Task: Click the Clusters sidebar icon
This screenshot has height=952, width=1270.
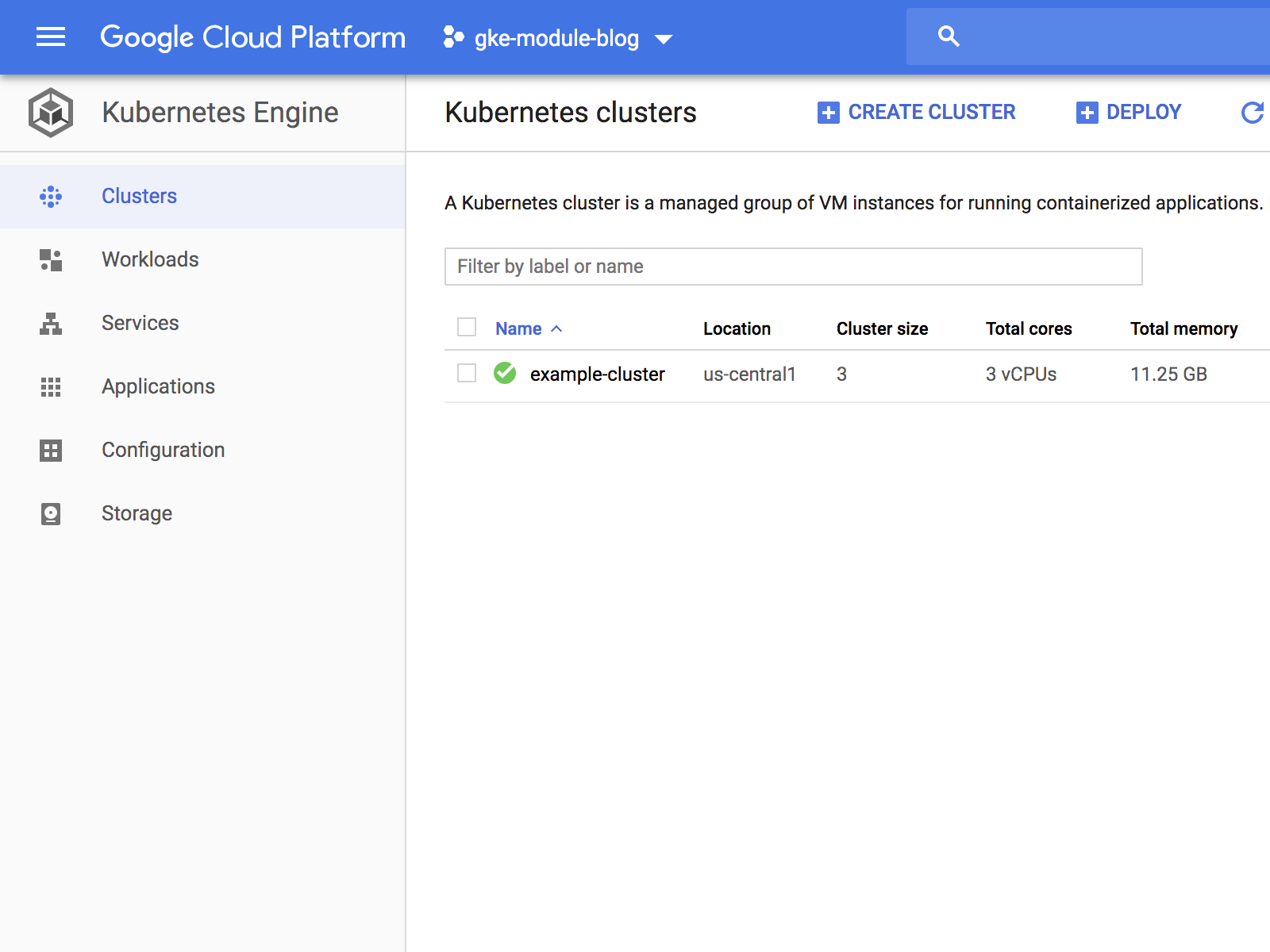Action: 51,197
